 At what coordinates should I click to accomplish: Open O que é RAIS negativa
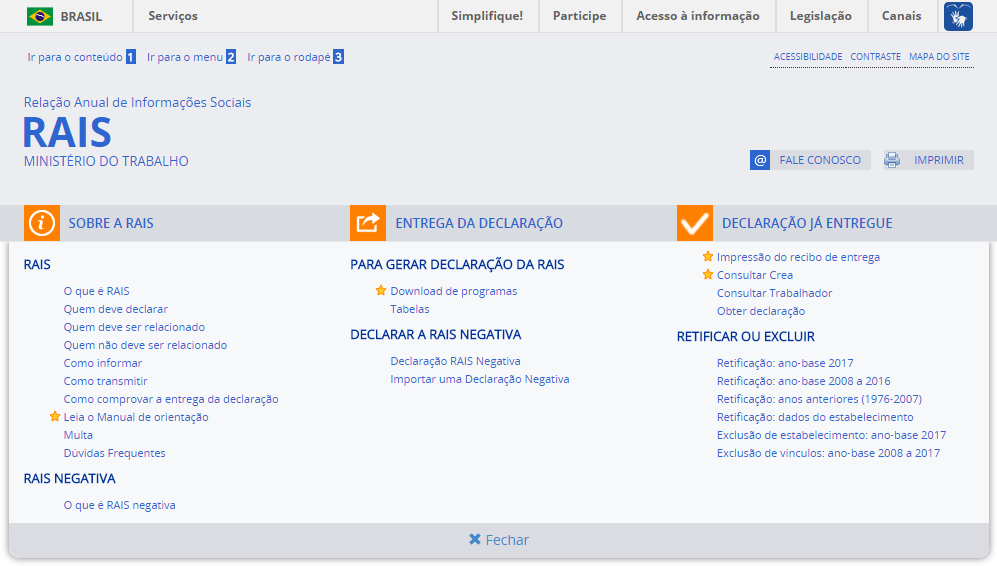pyautogui.click(x=120, y=505)
